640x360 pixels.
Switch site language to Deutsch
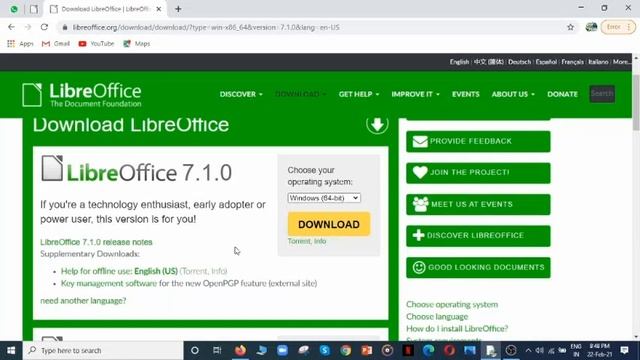pyautogui.click(x=520, y=62)
